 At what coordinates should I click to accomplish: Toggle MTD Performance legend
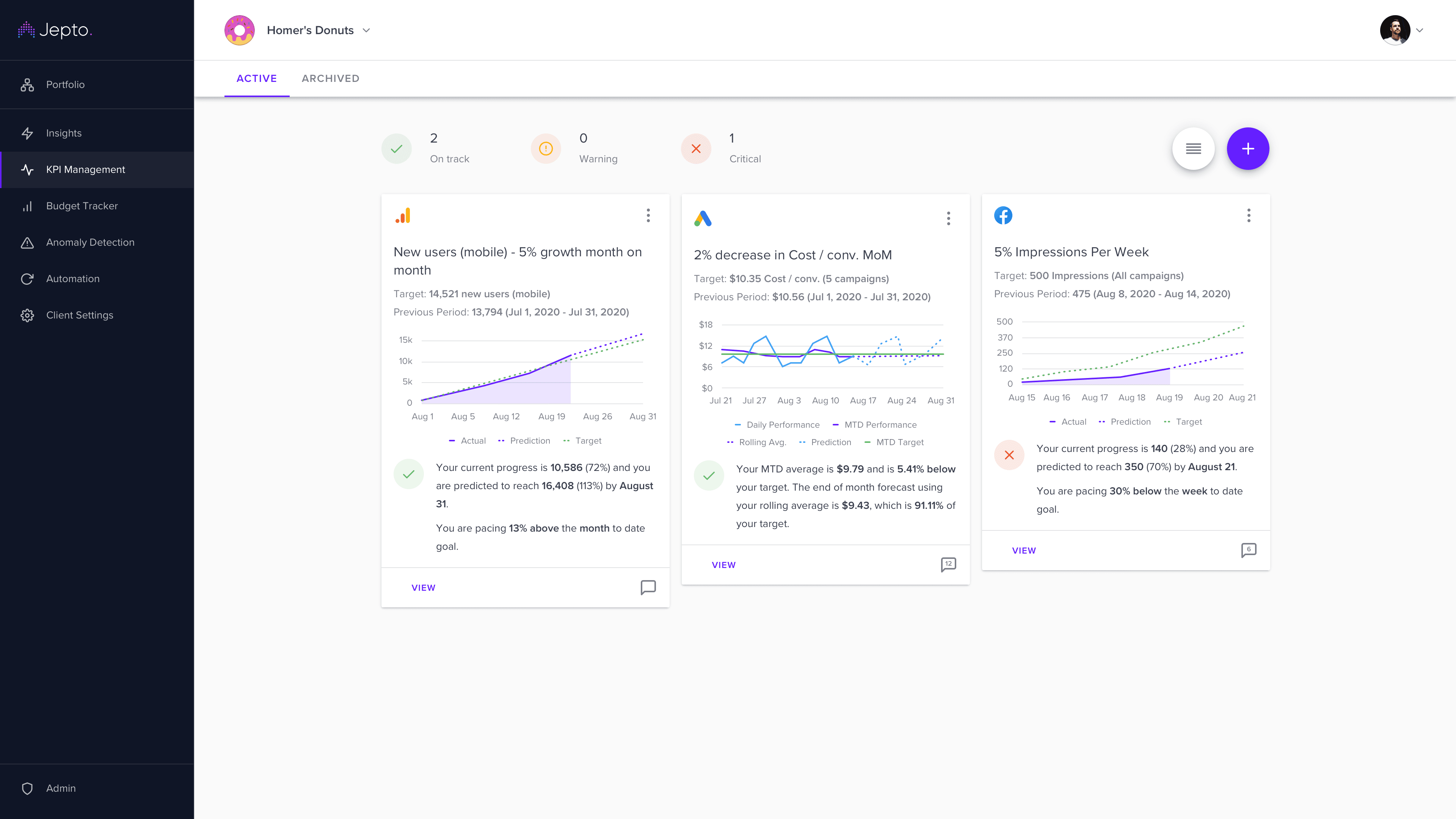(x=874, y=425)
